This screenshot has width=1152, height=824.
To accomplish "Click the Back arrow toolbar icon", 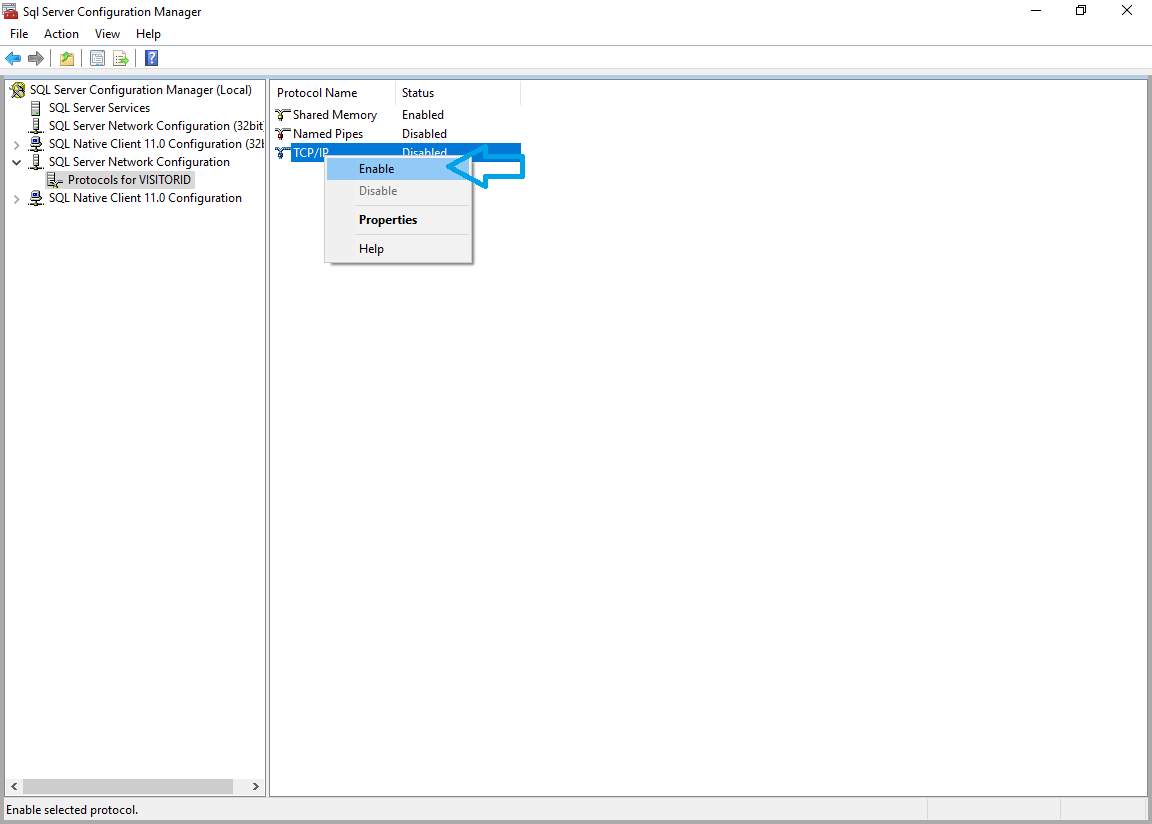I will tap(13, 59).
